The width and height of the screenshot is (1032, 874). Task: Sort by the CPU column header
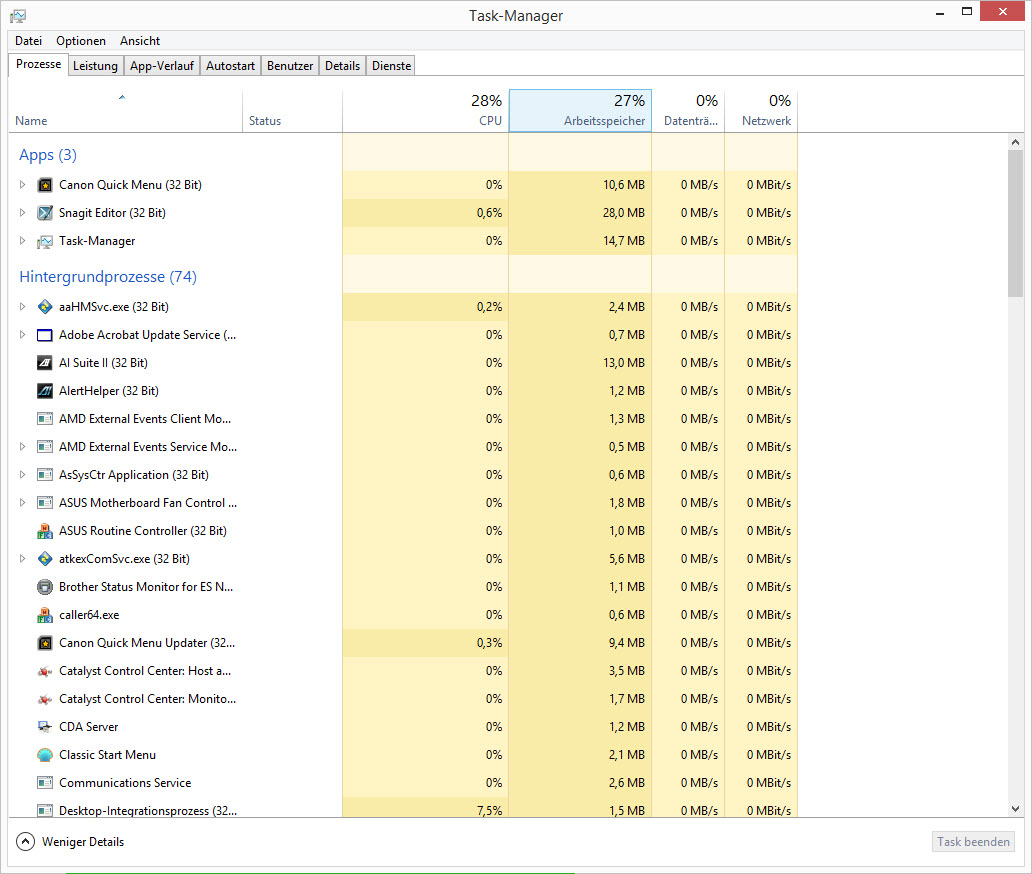(x=425, y=111)
